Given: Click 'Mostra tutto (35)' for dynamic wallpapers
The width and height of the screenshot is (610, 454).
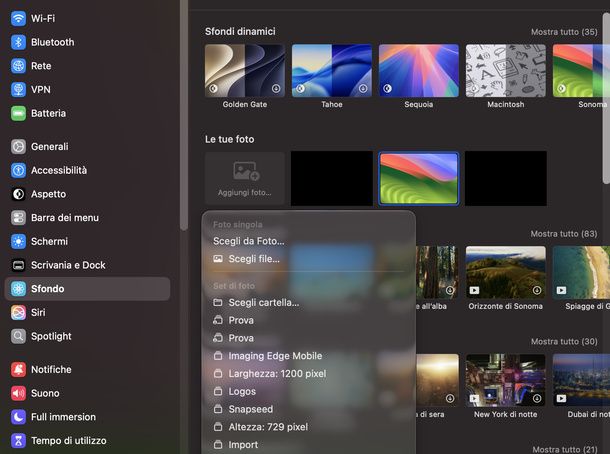Looking at the screenshot, I should pyautogui.click(x=564, y=32).
